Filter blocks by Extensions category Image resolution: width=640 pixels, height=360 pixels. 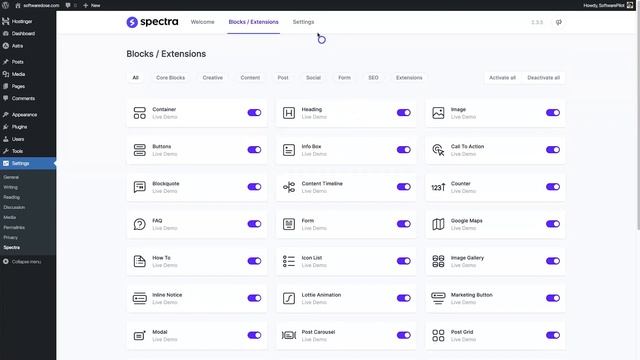pyautogui.click(x=409, y=78)
